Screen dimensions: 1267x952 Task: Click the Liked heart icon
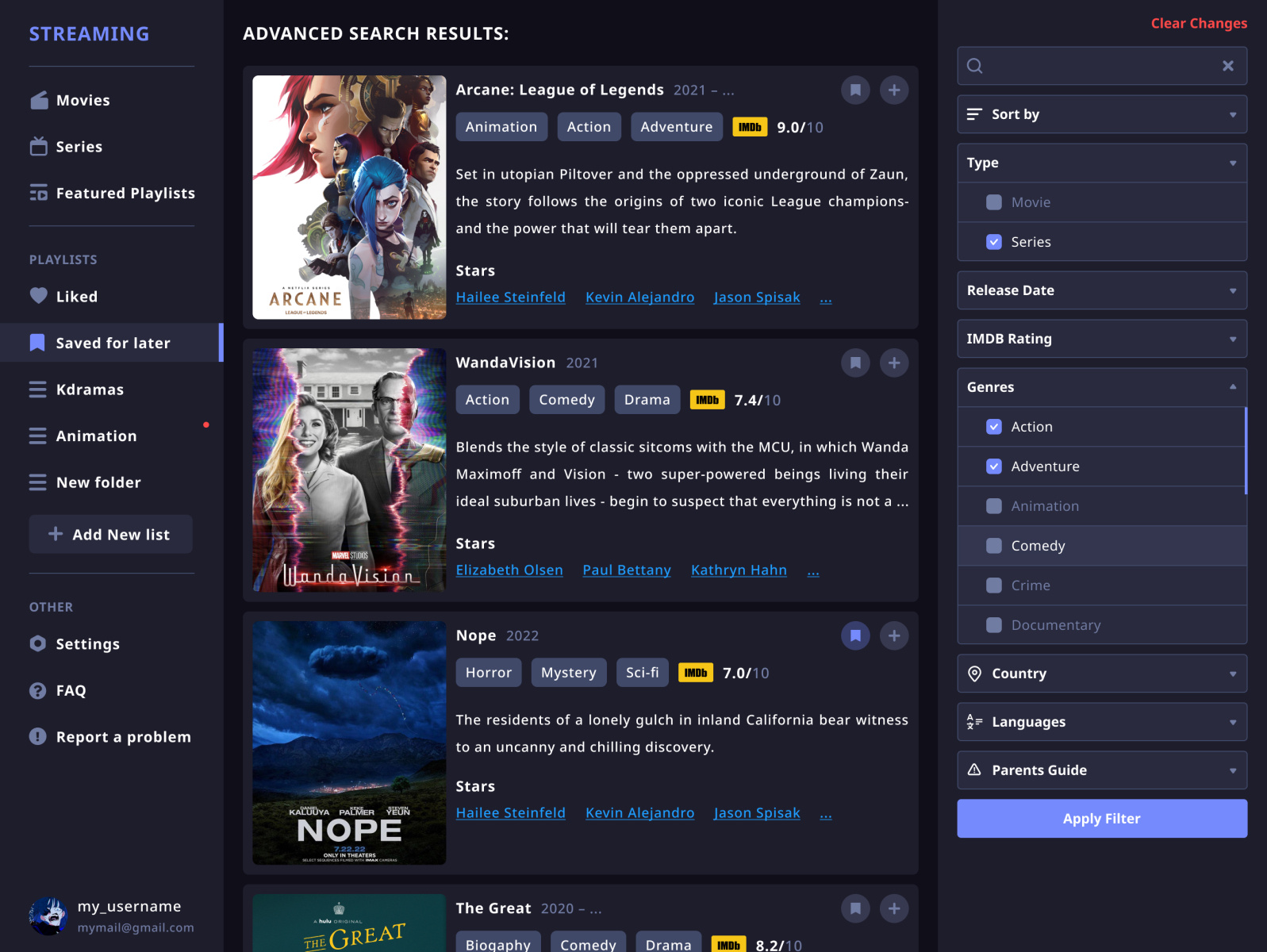pyautogui.click(x=39, y=296)
